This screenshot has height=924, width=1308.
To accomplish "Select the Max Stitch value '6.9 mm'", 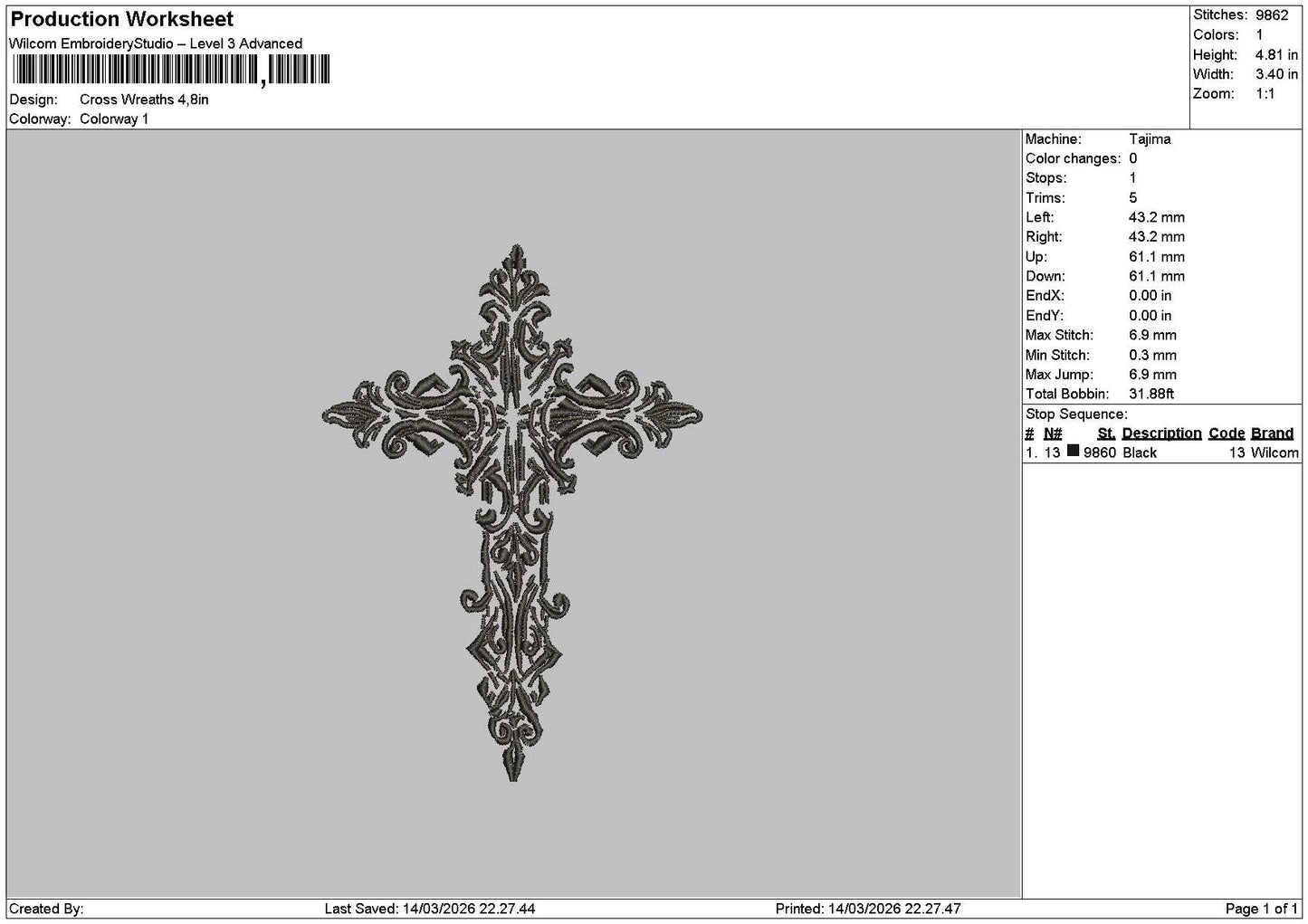I will pyautogui.click(x=1152, y=336).
